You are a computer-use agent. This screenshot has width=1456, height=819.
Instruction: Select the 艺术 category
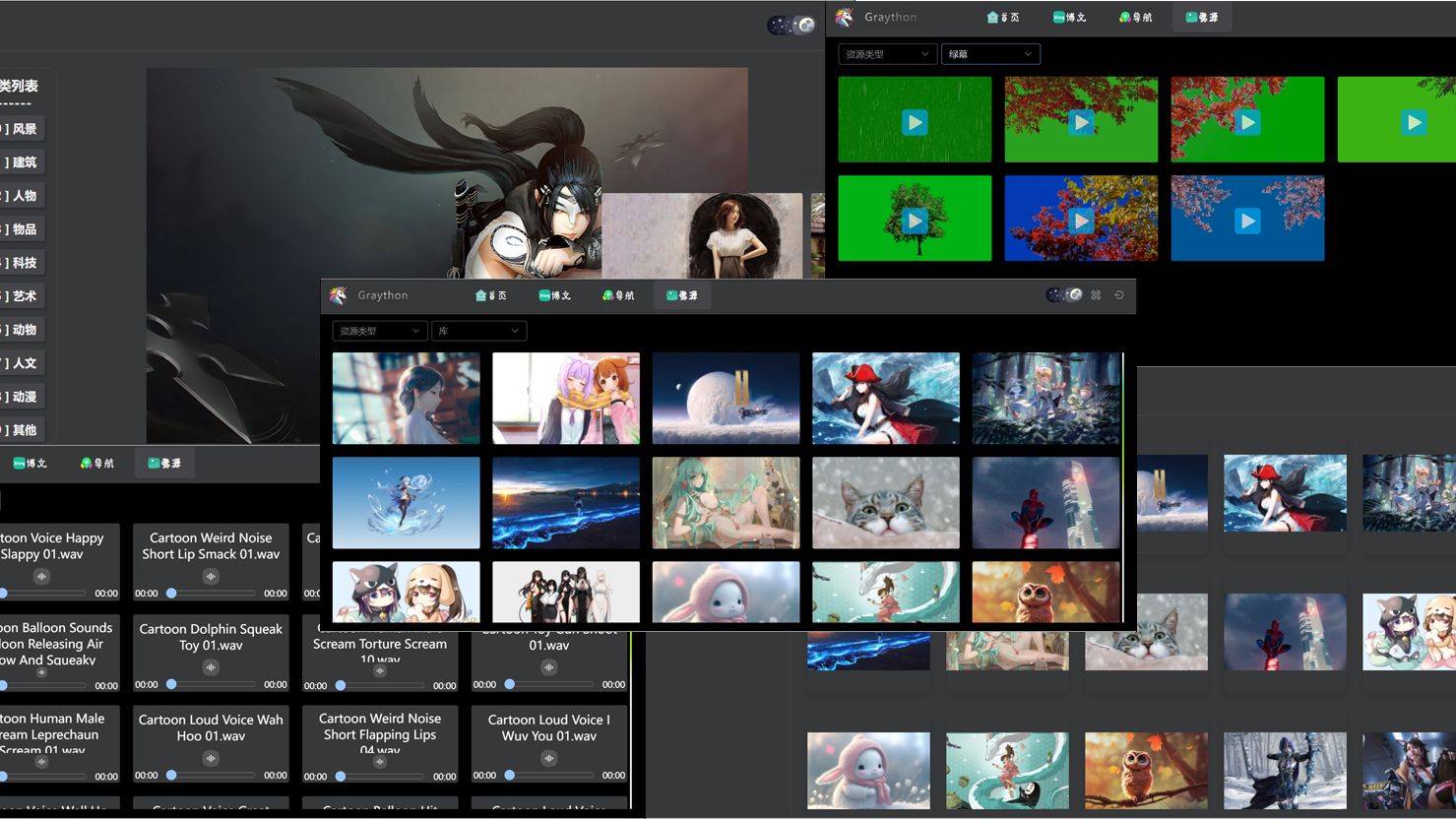[x=22, y=296]
